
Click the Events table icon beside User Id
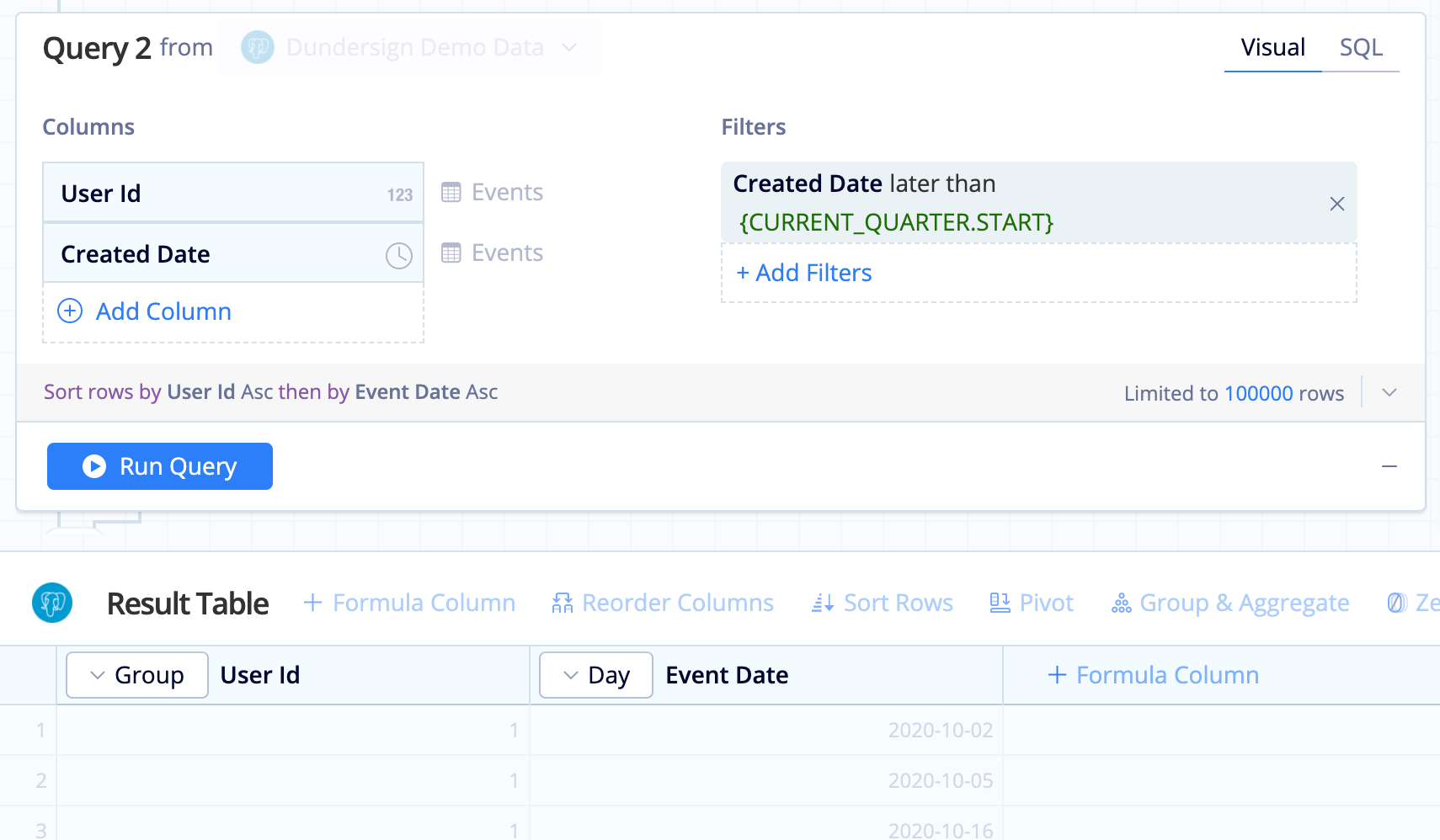coord(451,193)
